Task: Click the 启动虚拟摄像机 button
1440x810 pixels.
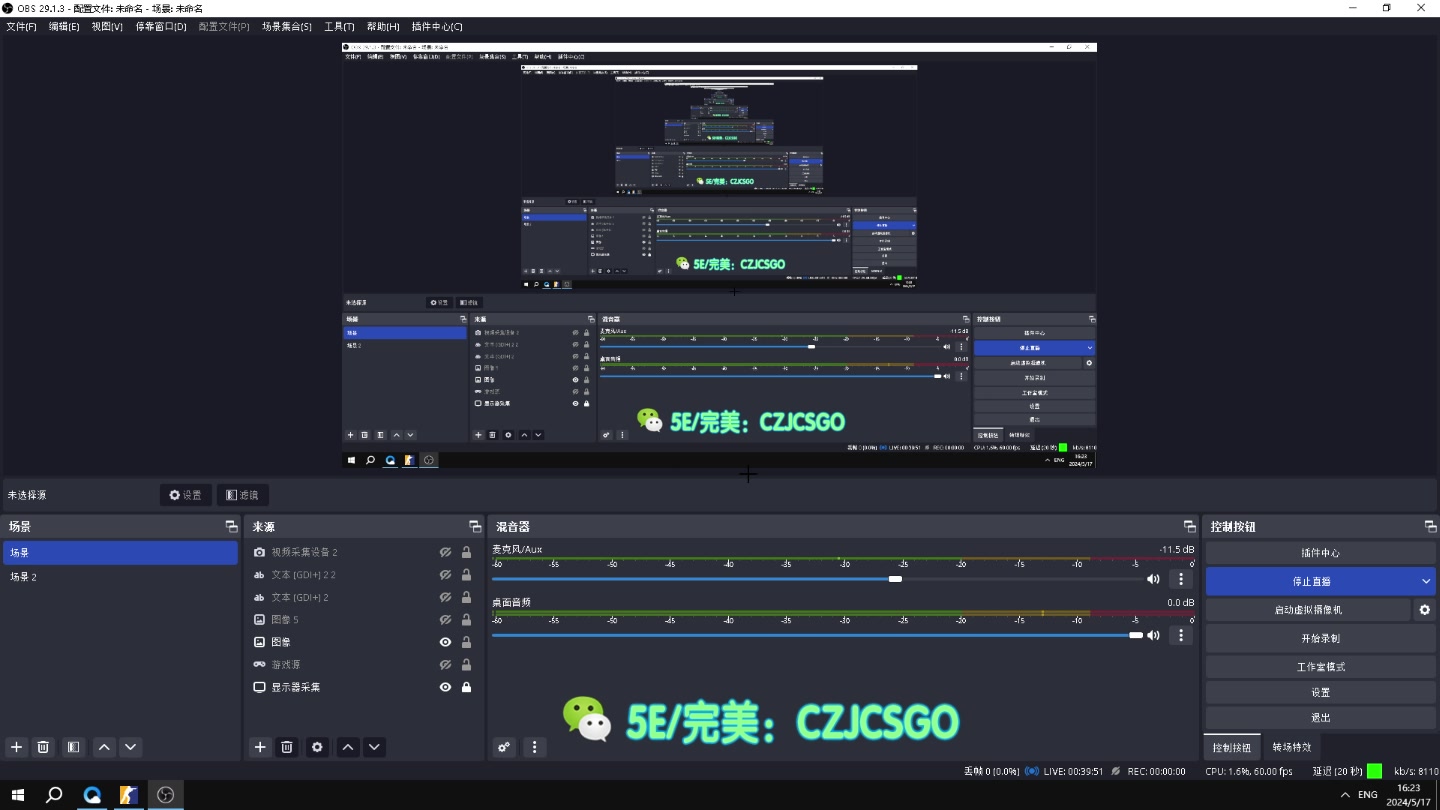Action: (x=1308, y=610)
